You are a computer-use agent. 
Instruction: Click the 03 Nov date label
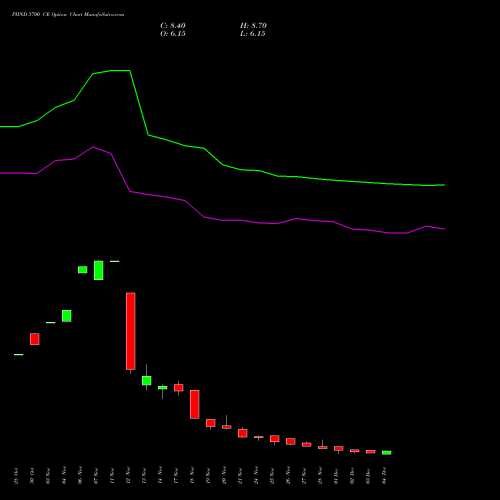48,476
